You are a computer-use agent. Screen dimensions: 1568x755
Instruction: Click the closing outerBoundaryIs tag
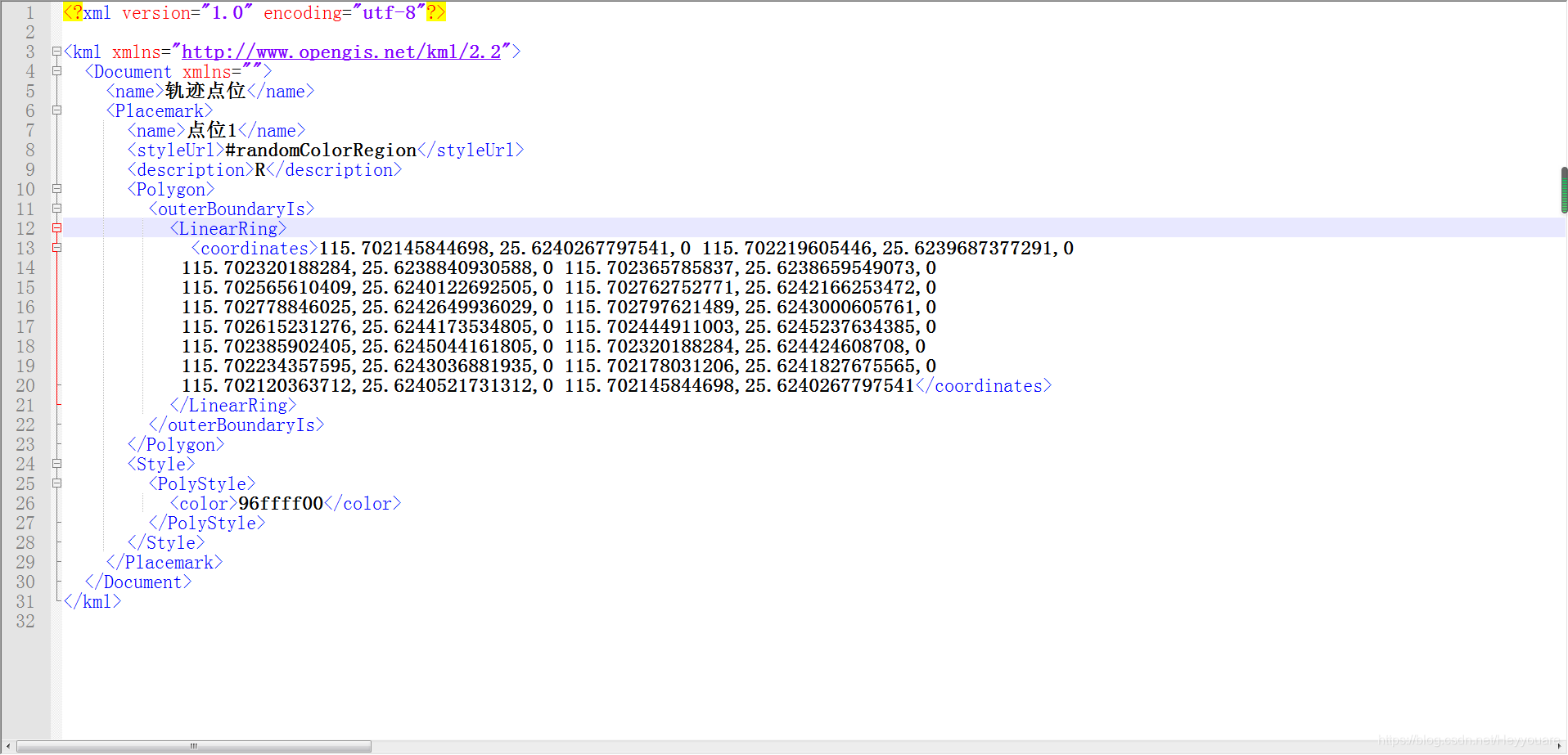pos(237,425)
